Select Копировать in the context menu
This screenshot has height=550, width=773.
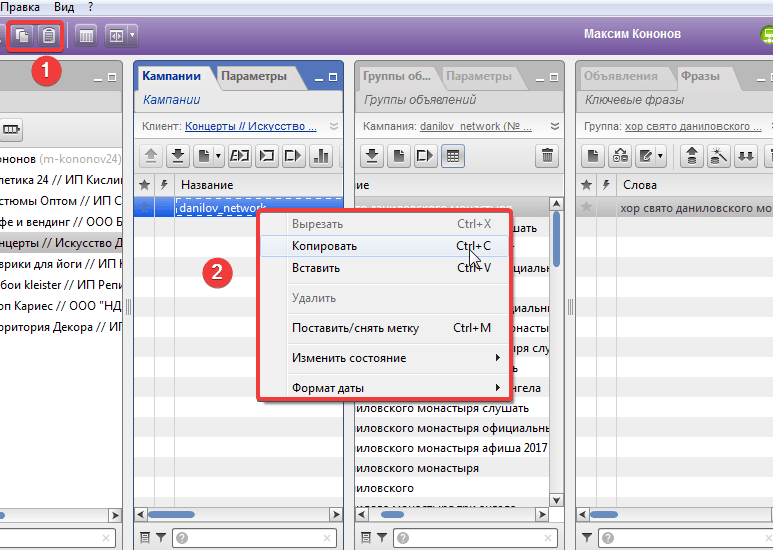point(324,246)
